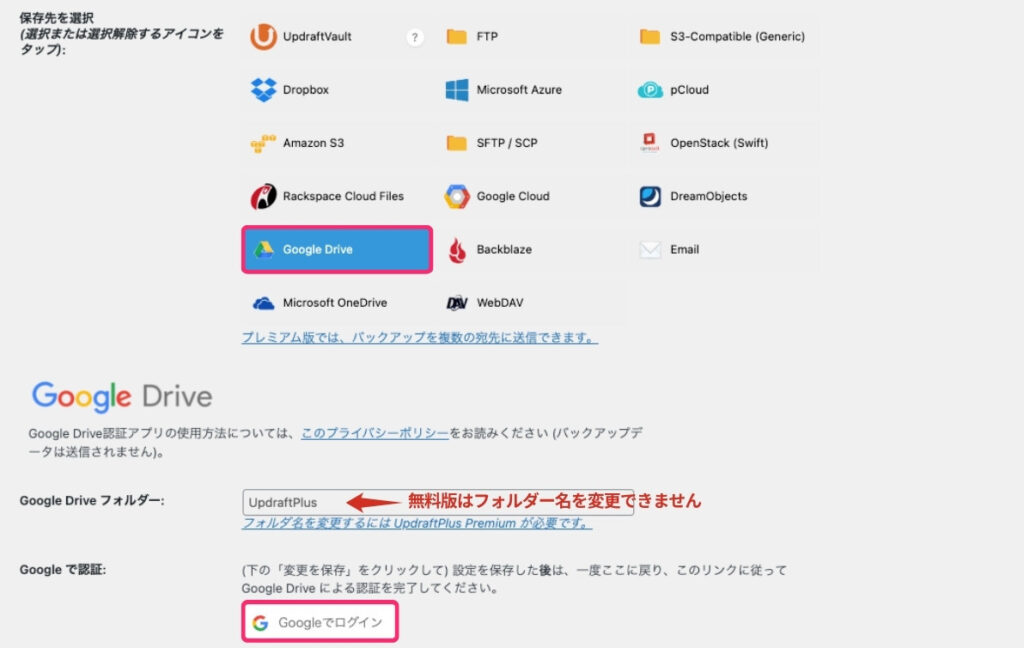Click the "Backblaze" label text
This screenshot has height=648, width=1024.
tap(504, 250)
